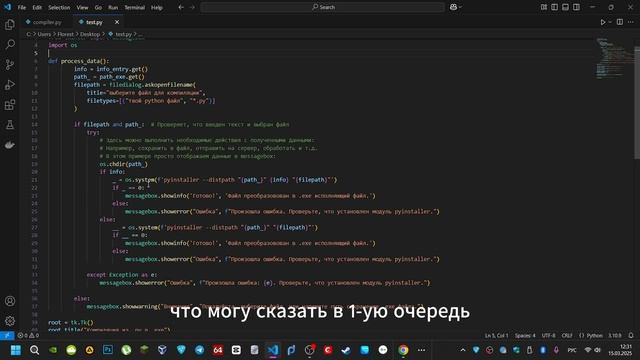Open the Run and Debug view
Screen dimensions: 640x360
[10, 84]
